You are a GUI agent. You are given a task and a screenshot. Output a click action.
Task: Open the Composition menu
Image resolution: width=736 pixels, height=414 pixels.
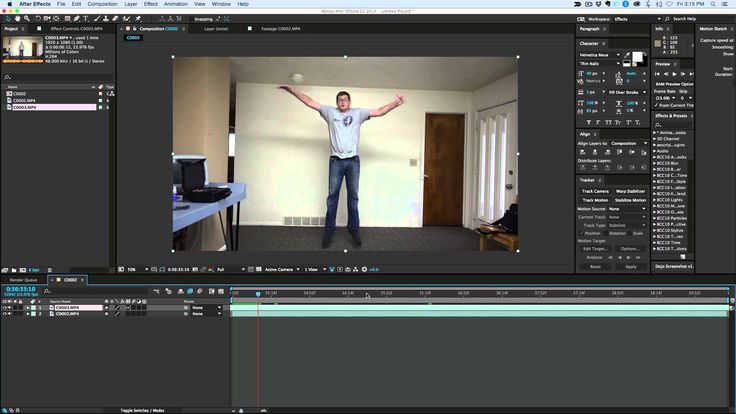(102, 4)
